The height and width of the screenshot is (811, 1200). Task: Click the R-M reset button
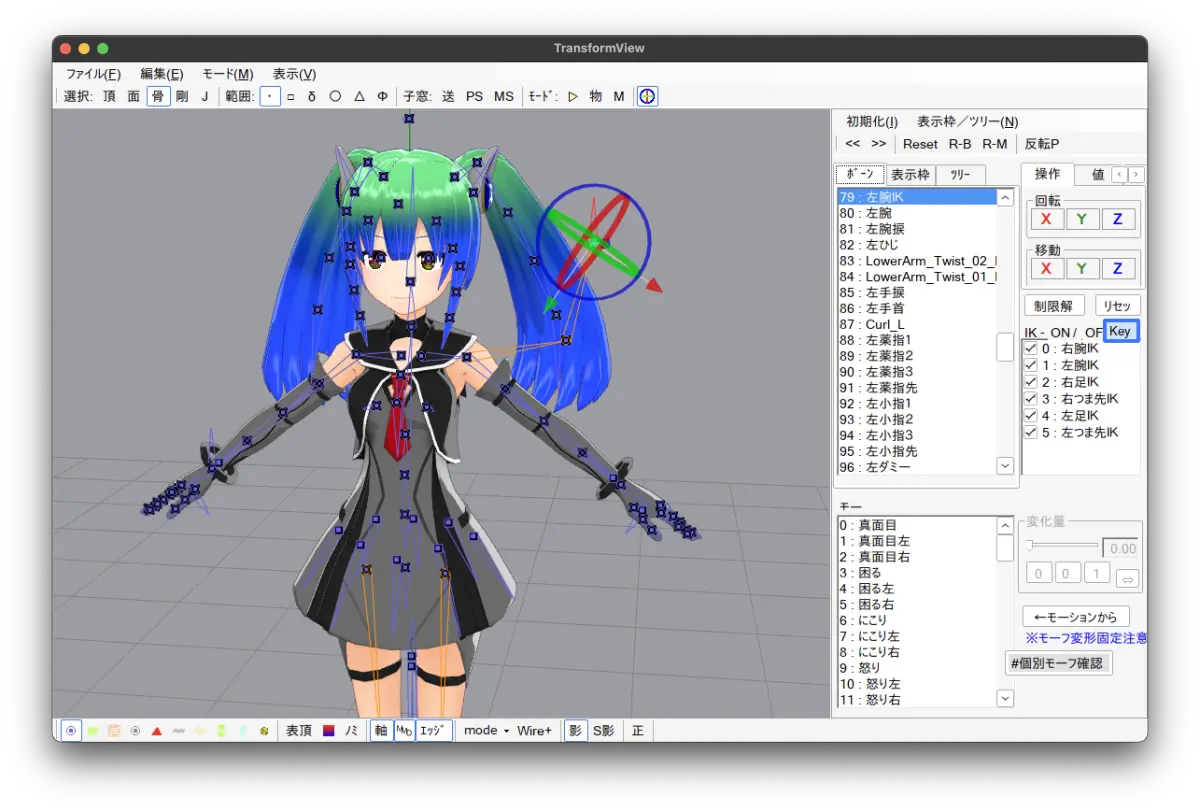(x=994, y=144)
